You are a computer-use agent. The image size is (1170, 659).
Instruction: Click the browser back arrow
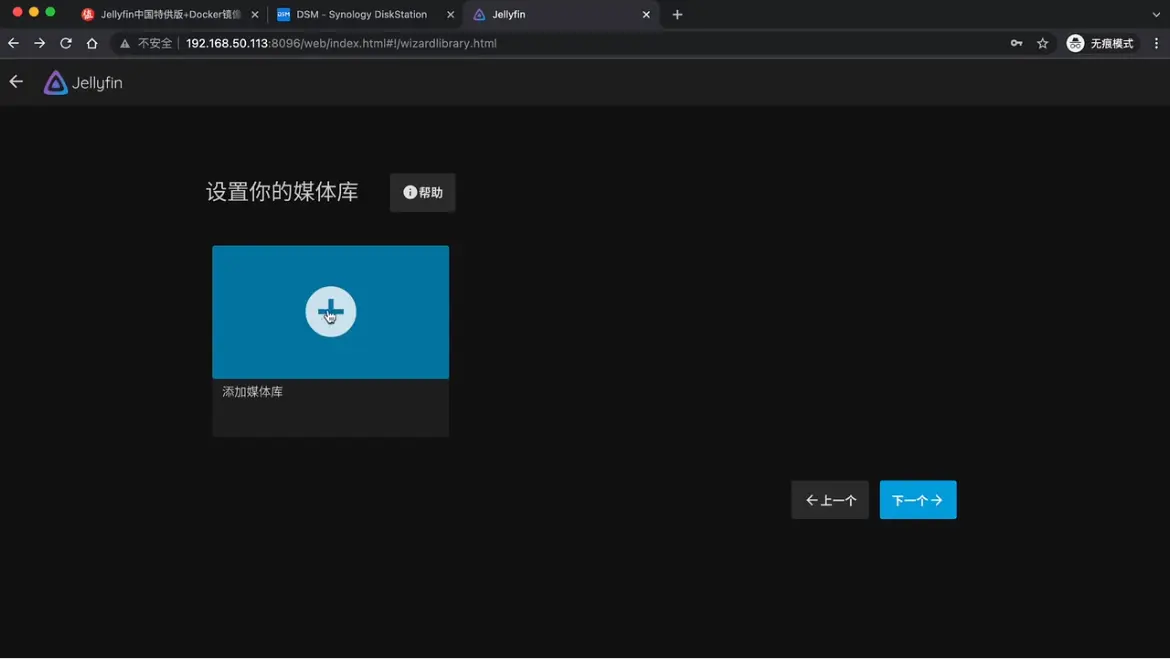[13, 43]
